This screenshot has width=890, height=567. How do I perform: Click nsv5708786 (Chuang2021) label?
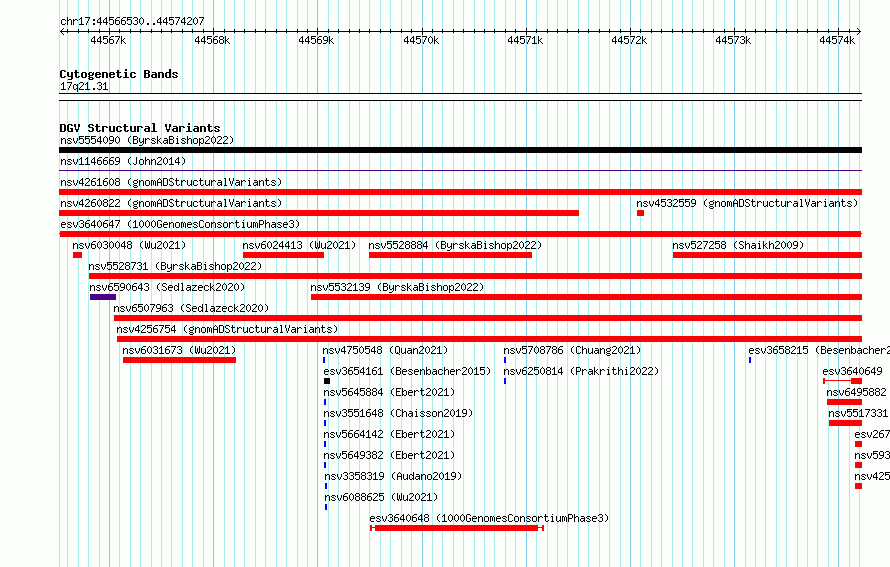[572, 350]
